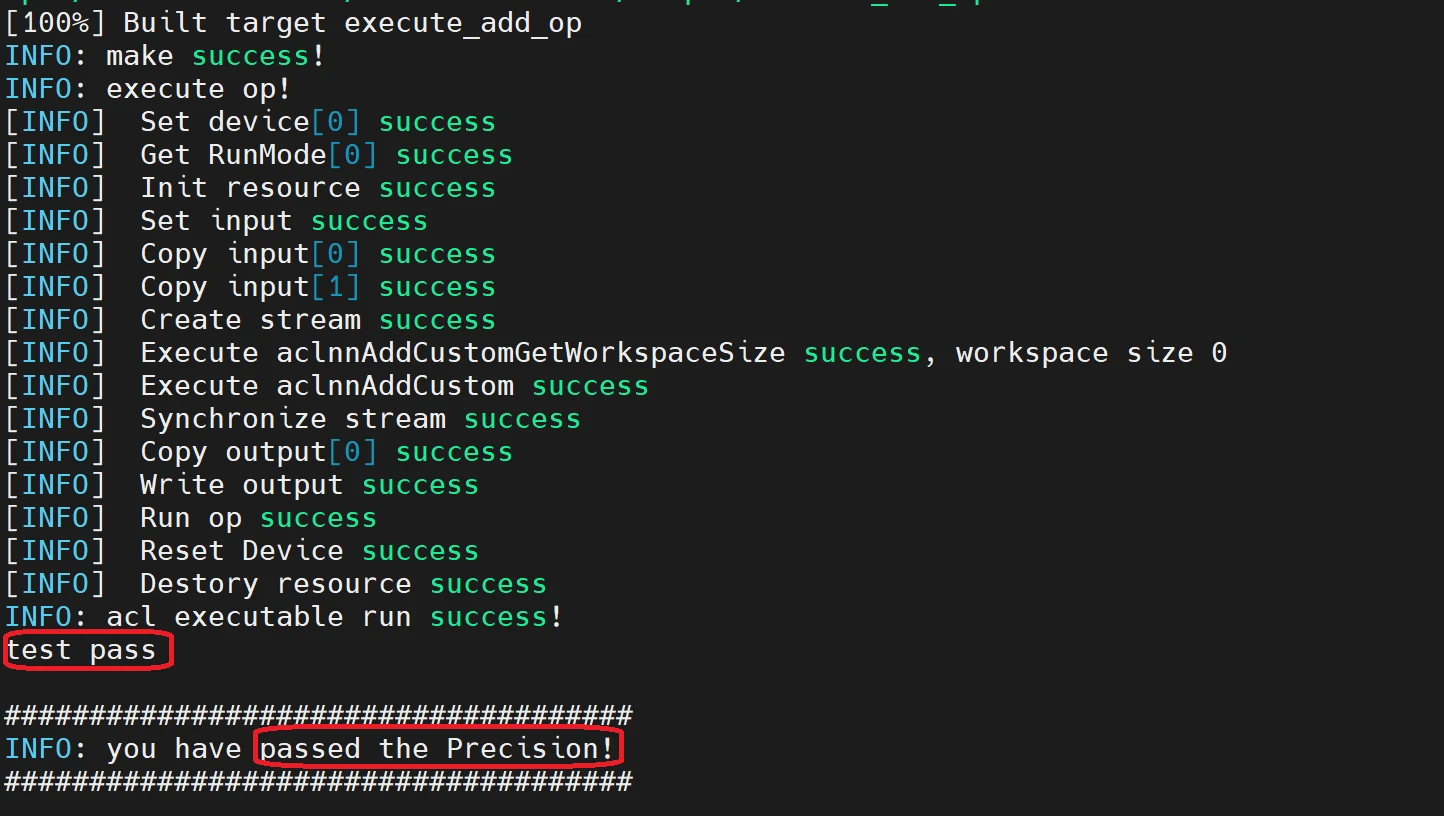This screenshot has height=816, width=1444.
Task: Click the red-boxed "test pass" text
Action: click(82, 650)
